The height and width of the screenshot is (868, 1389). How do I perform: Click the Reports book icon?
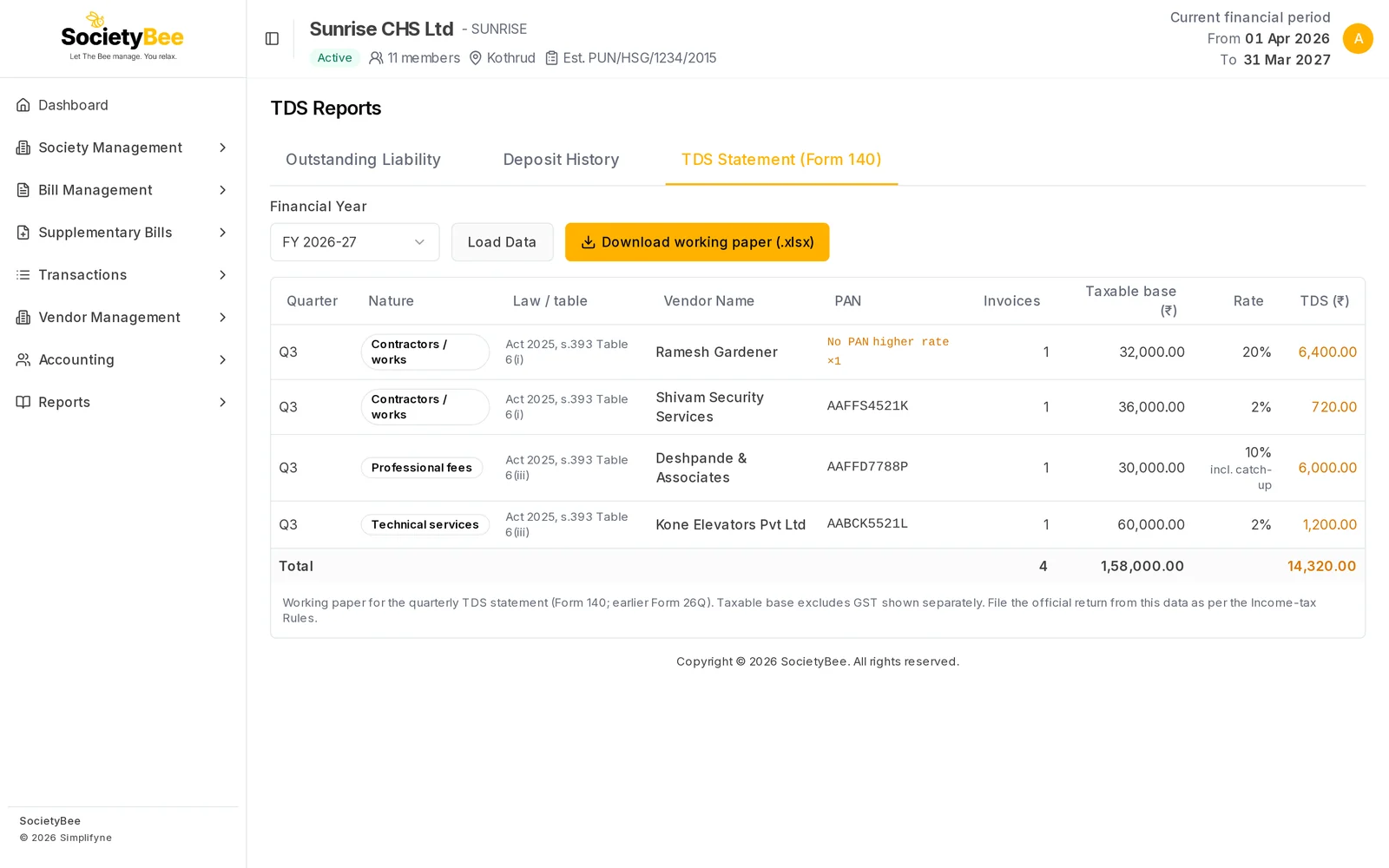pyautogui.click(x=23, y=402)
